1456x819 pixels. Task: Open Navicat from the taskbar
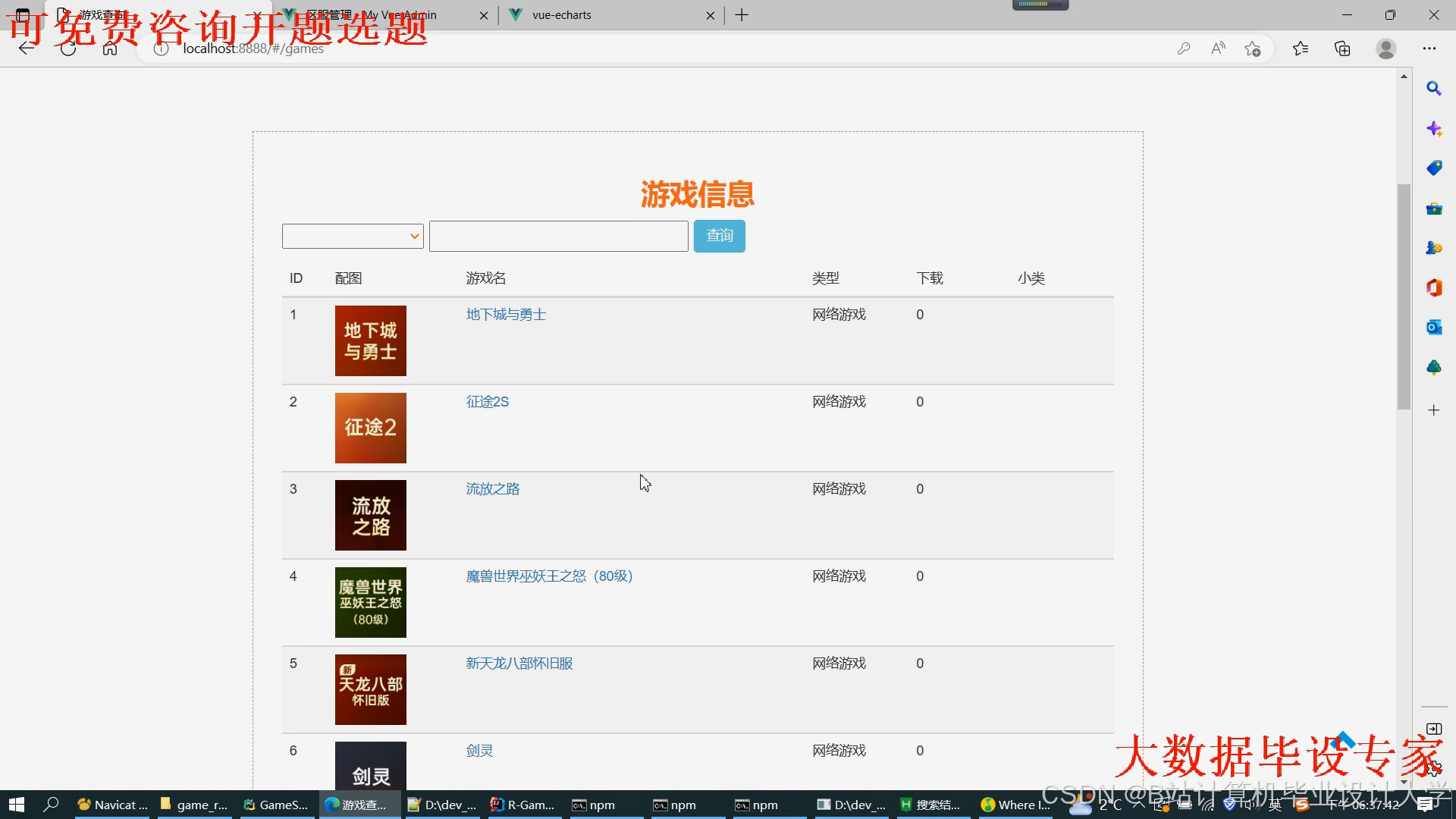point(112,805)
